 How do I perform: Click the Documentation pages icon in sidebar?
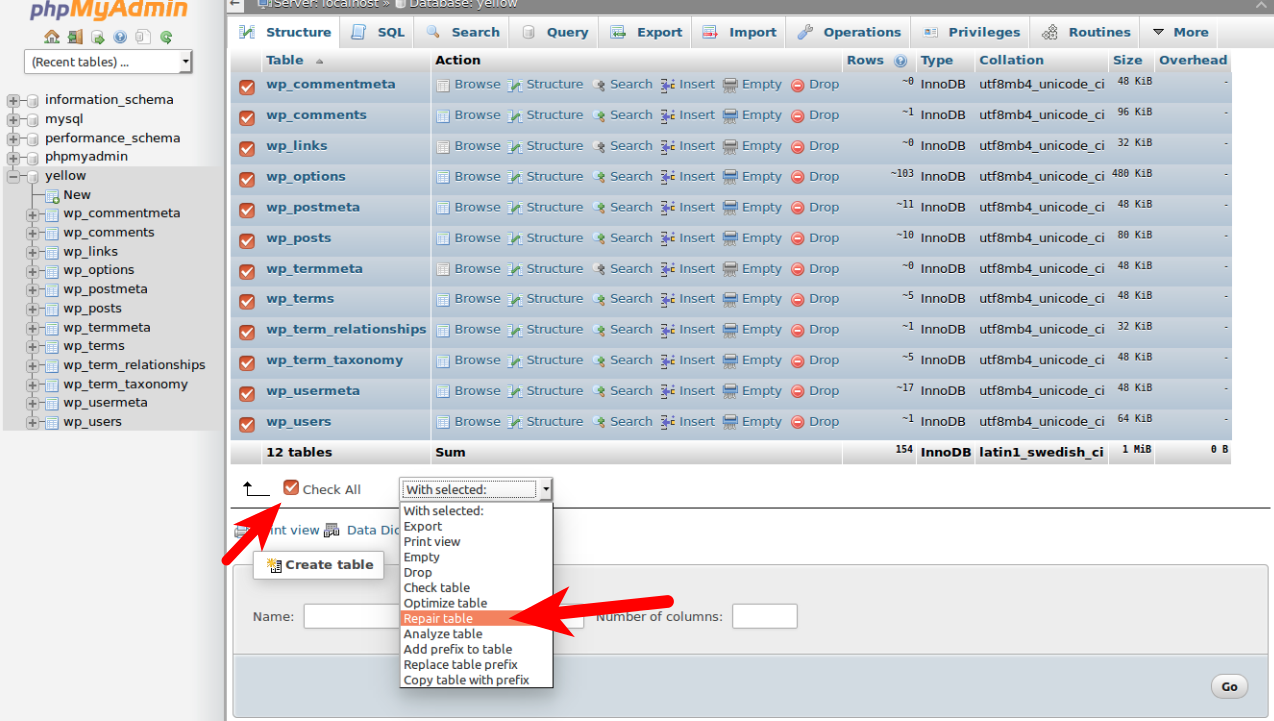point(143,37)
